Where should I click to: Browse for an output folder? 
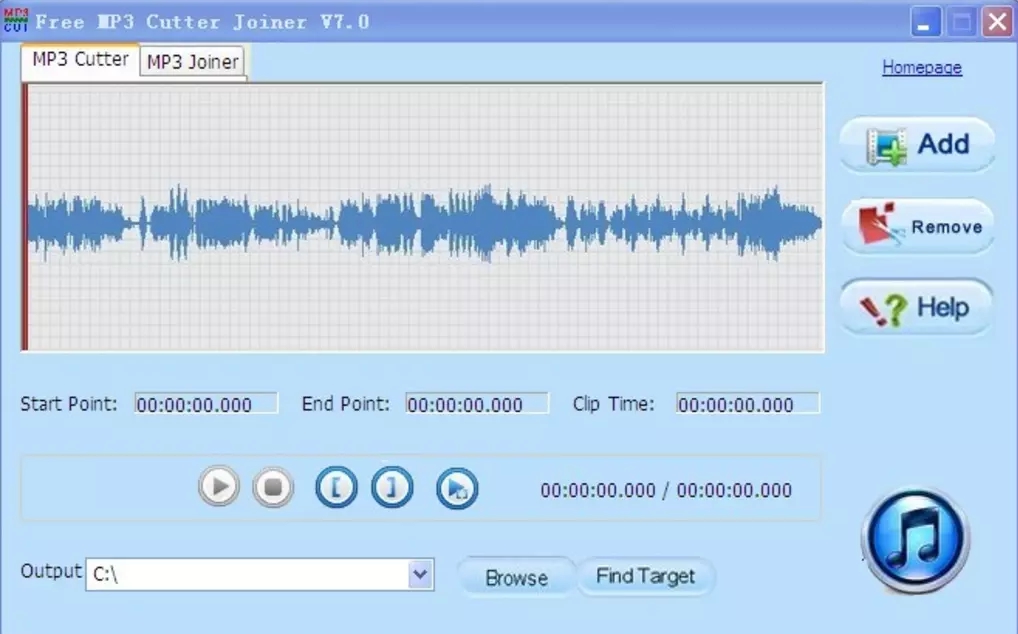coord(517,577)
